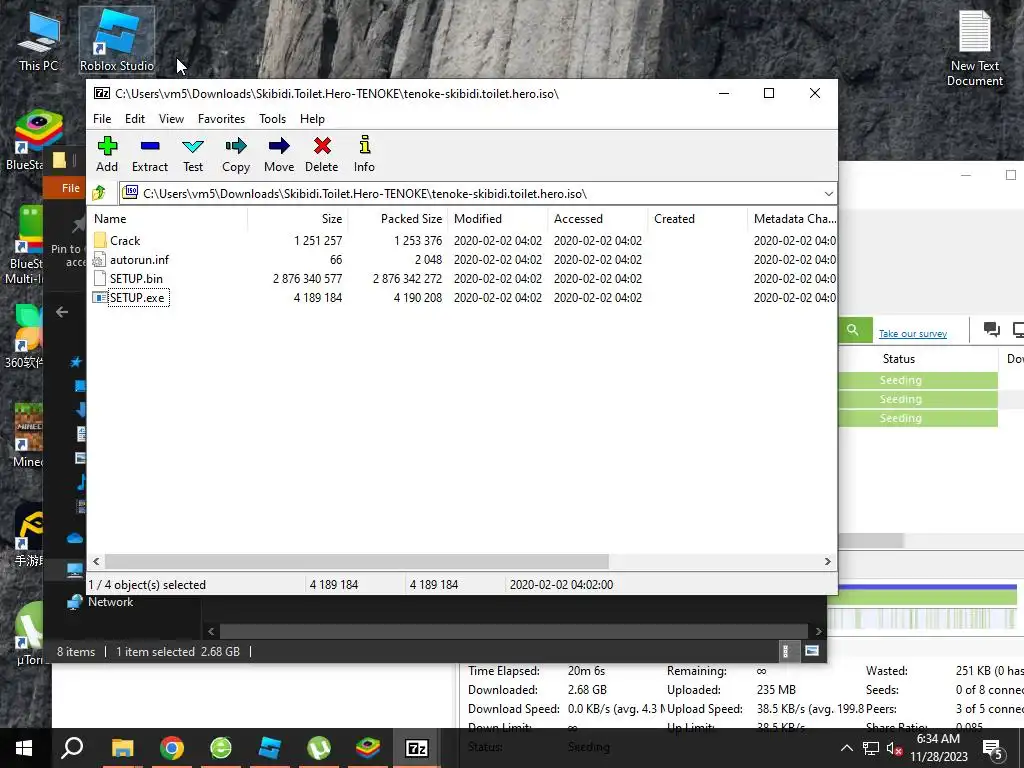Open taskbar search magnifier
This screenshot has width=1024, height=768.
tap(72, 748)
